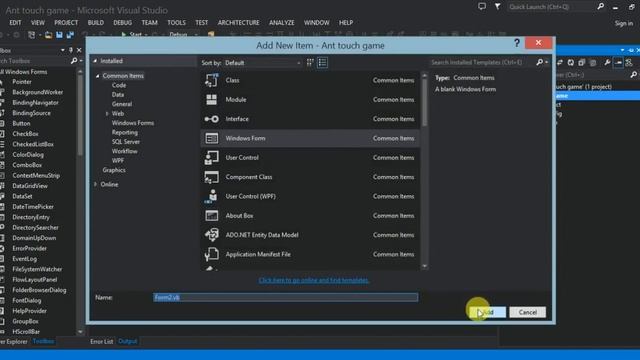Open the Sort by Default dropdown
This screenshot has height=360, width=640.
coord(263,63)
